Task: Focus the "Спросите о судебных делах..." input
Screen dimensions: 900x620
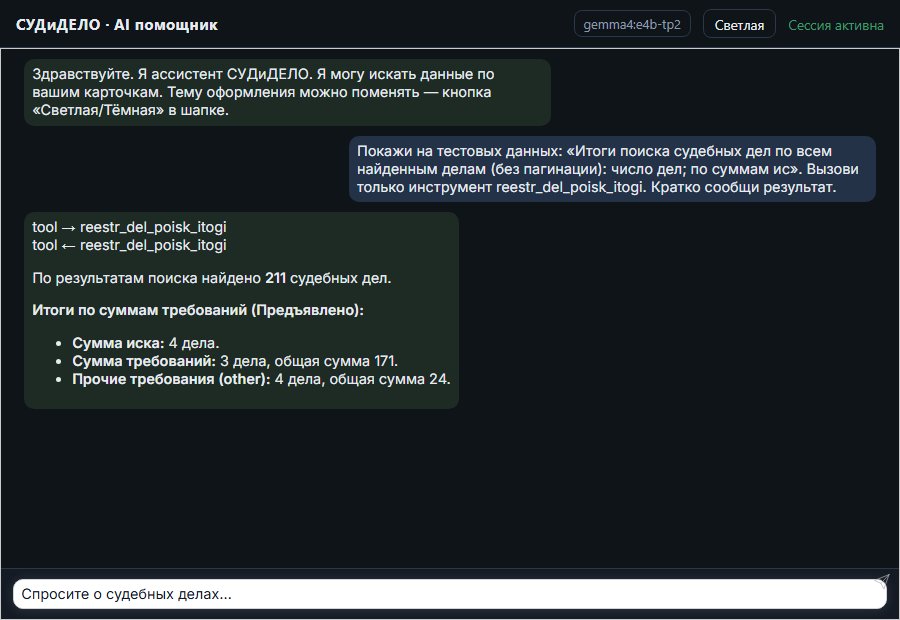Action: [449, 594]
